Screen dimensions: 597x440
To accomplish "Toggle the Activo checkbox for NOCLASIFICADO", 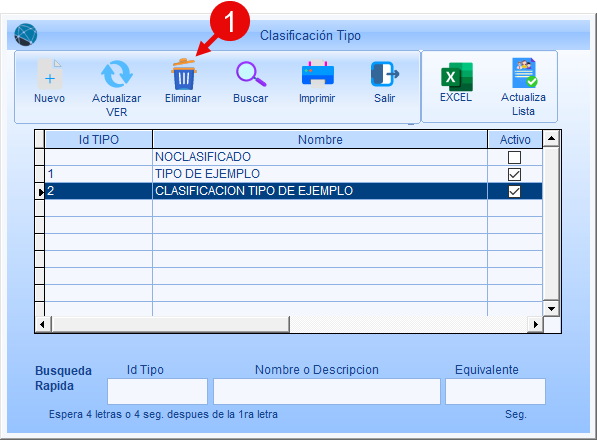I will (514, 157).
